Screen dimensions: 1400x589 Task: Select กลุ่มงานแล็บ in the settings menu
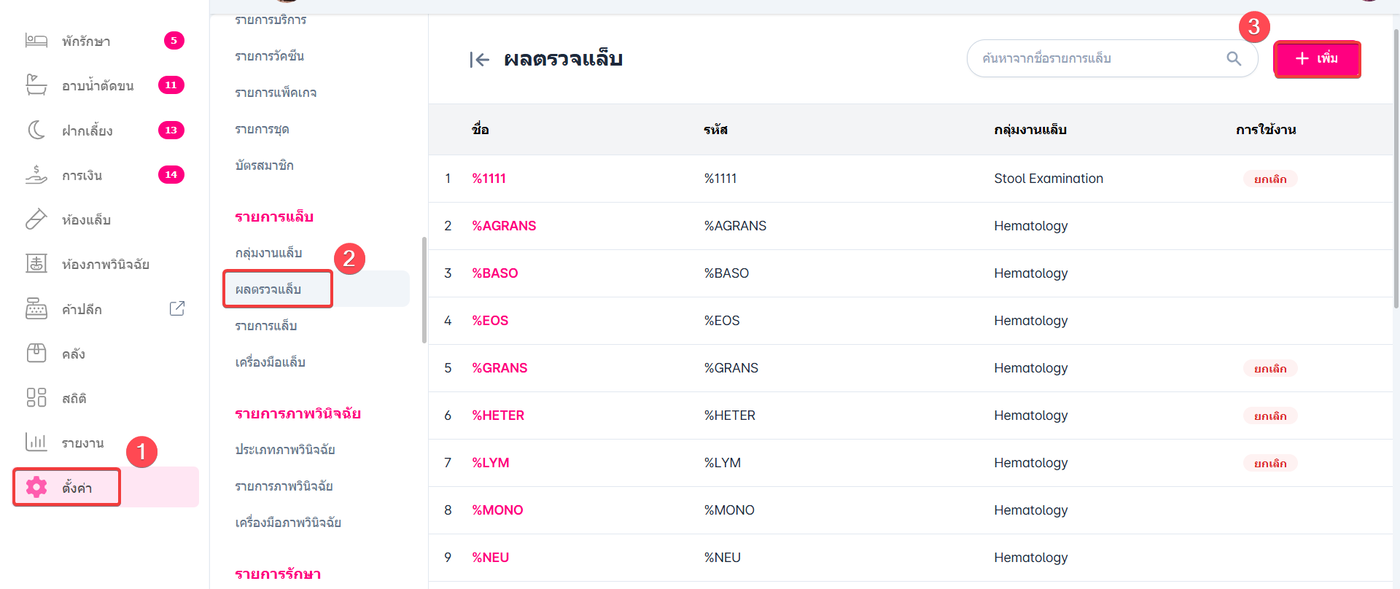268,253
